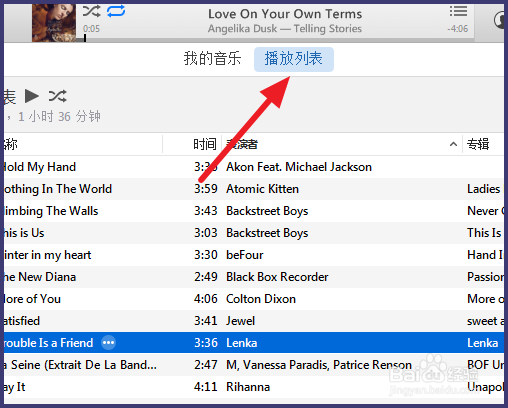Click the now-playing title Love On Your Own Terms
Screen dimensions: 508x408
(x=285, y=14)
